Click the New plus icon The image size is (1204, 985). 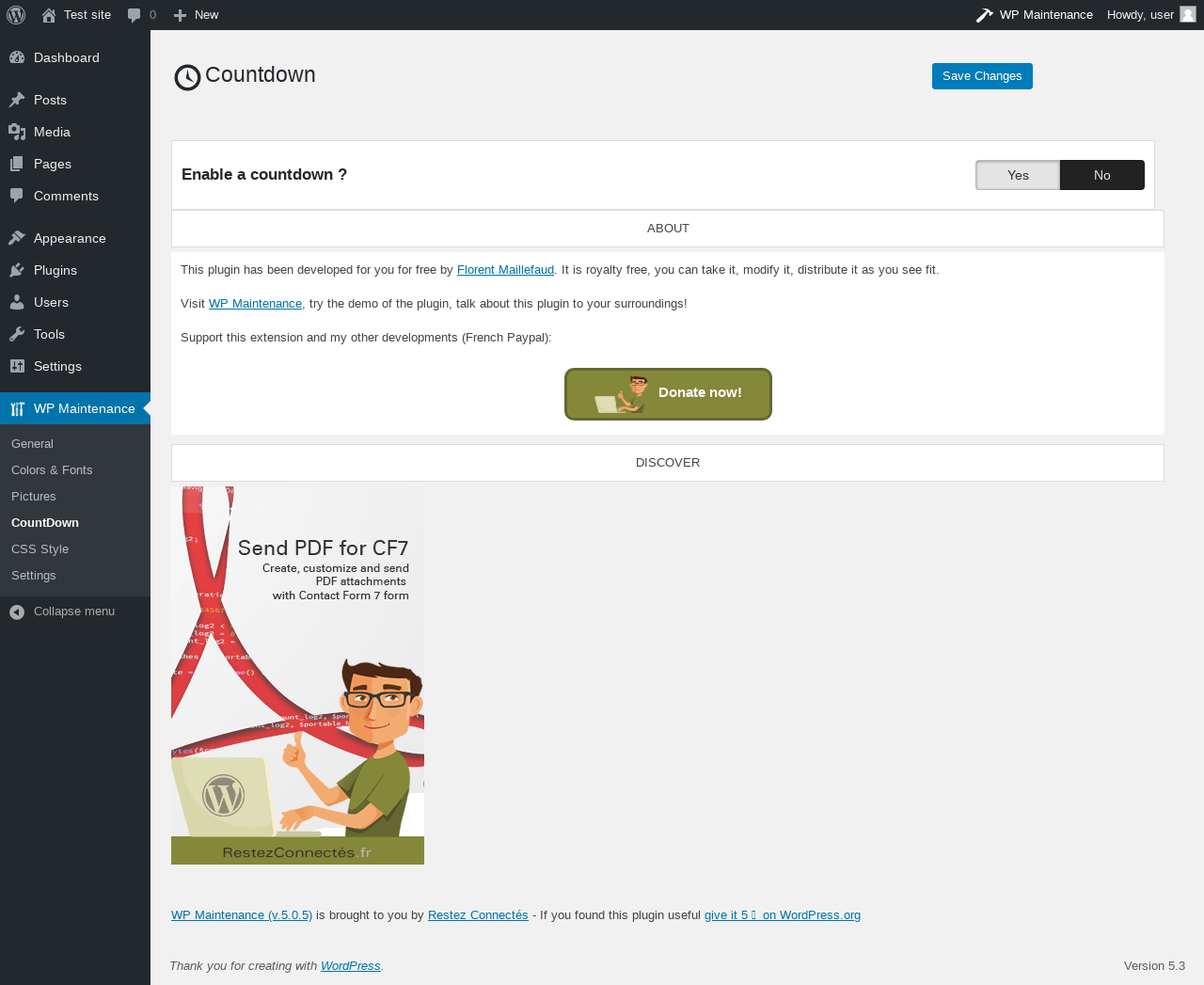(181, 15)
